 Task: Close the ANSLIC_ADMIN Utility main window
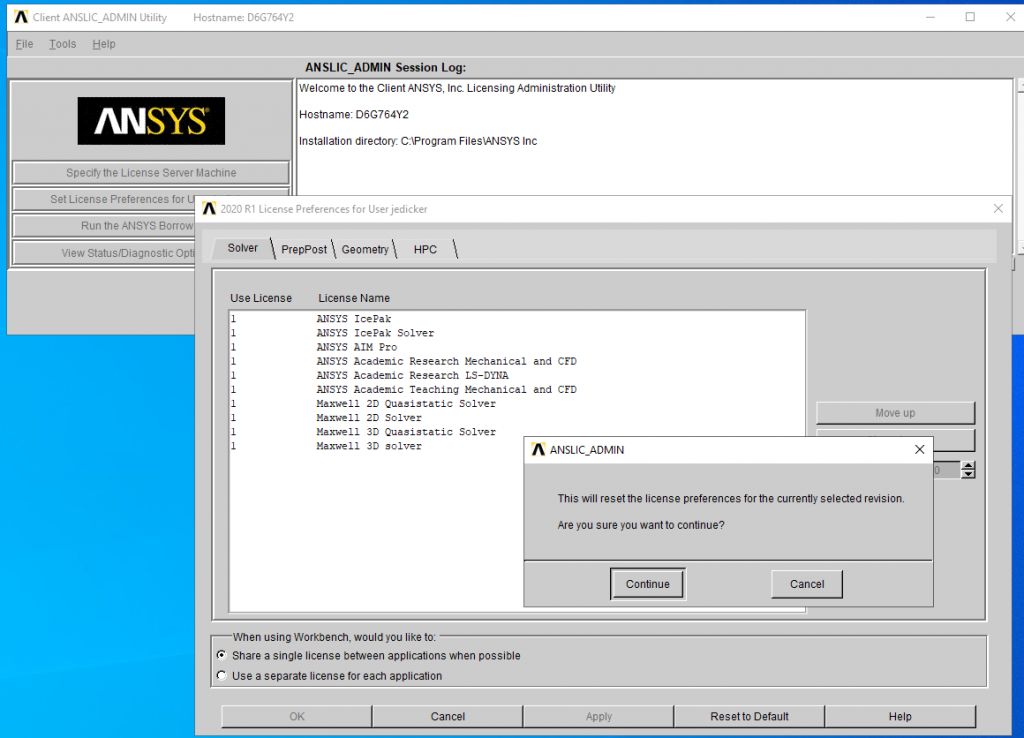(1010, 17)
